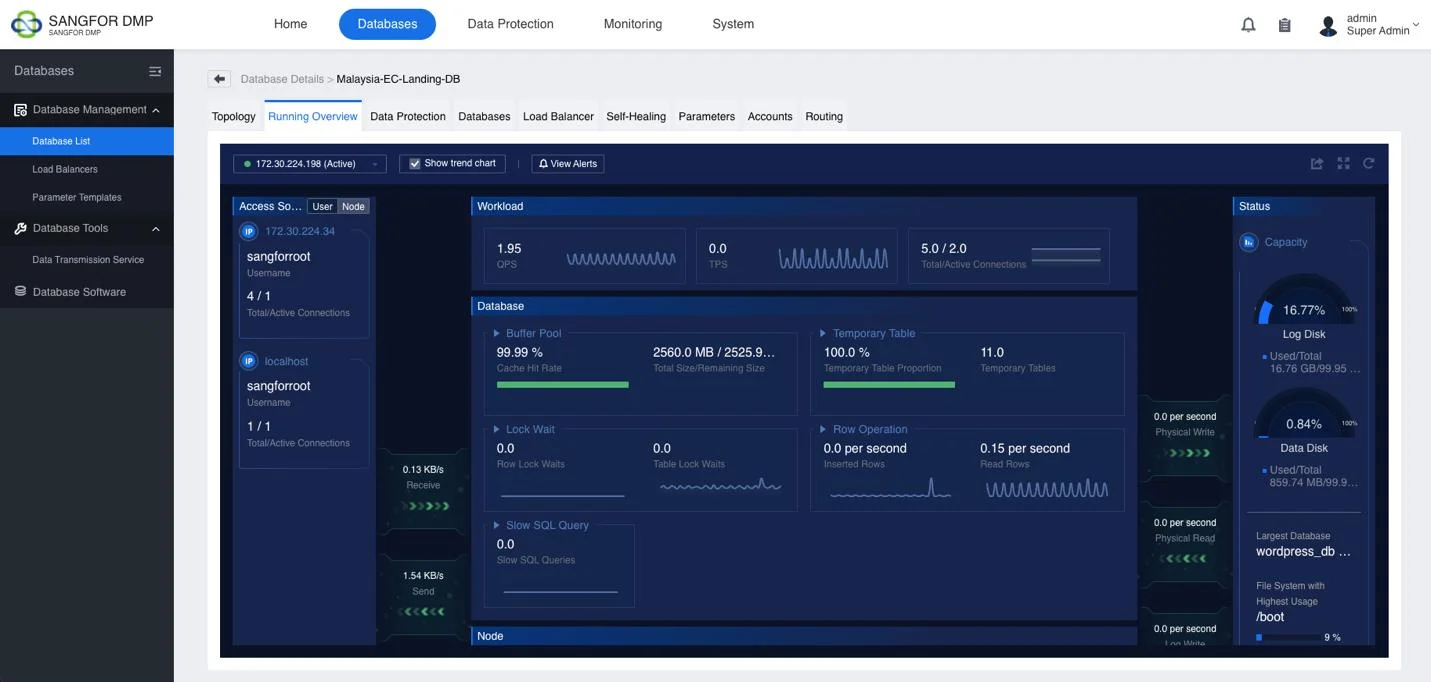Image resolution: width=1431 pixels, height=682 pixels.
Task: Click the TPS trend sparkline
Action: click(834, 258)
